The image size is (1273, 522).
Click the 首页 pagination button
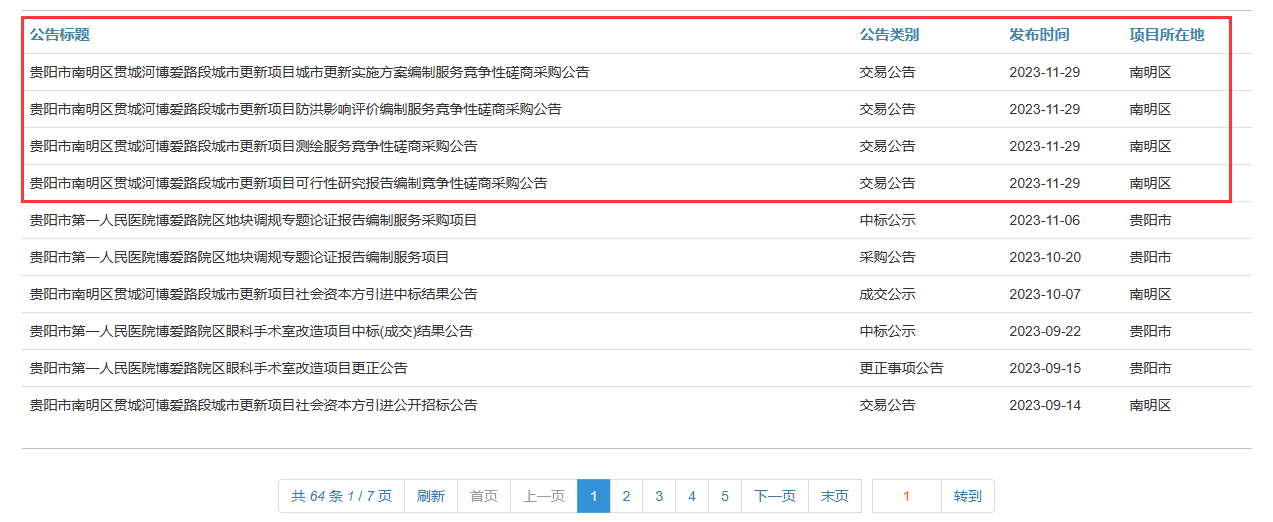(484, 496)
